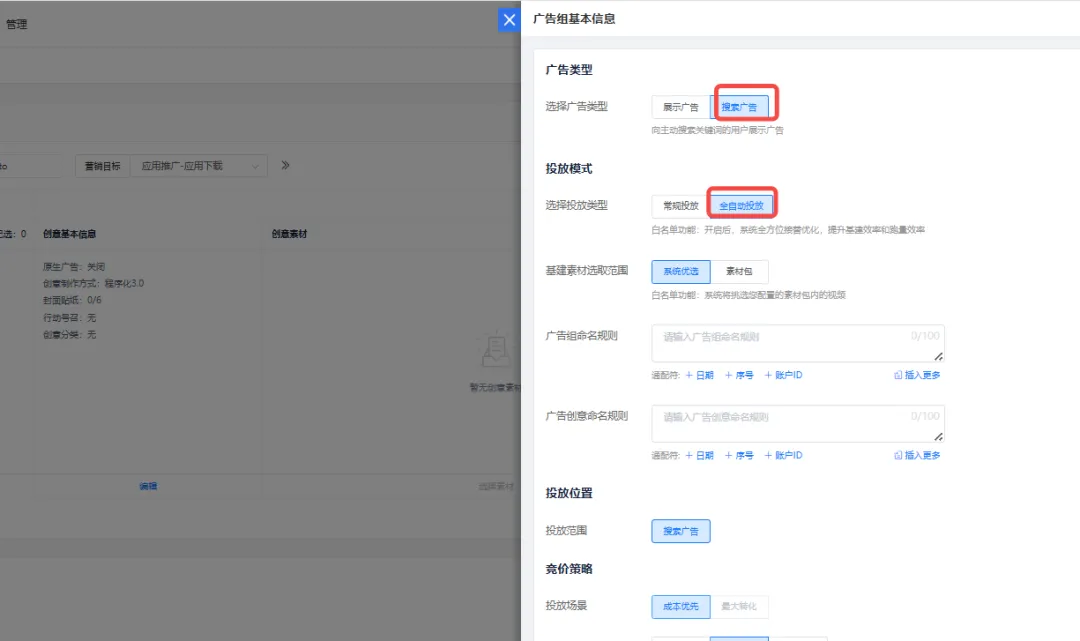Select 搜索广告 under 投放范围
The height and width of the screenshot is (641, 1080).
(681, 531)
